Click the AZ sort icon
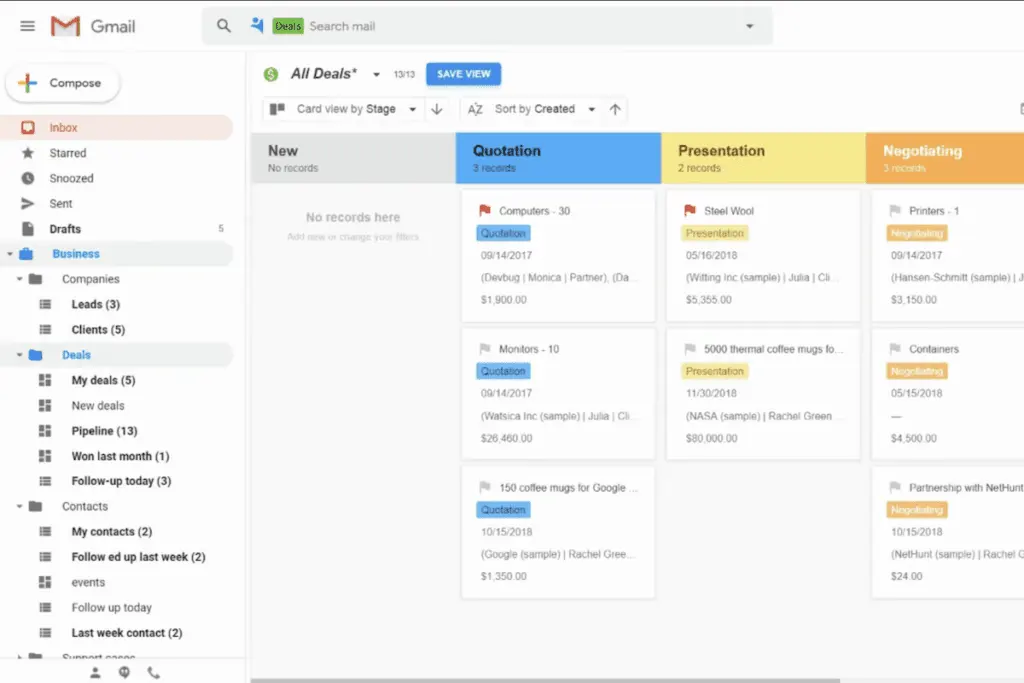Image resolution: width=1024 pixels, height=683 pixels. click(475, 109)
